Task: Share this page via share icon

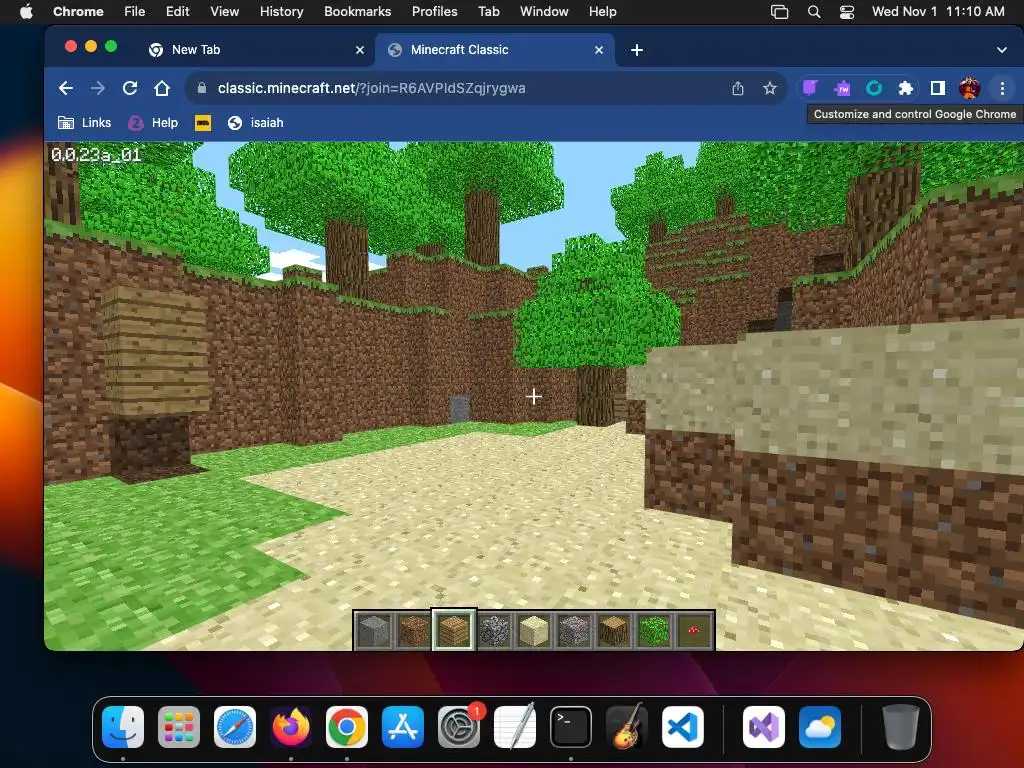Action: coord(738,88)
